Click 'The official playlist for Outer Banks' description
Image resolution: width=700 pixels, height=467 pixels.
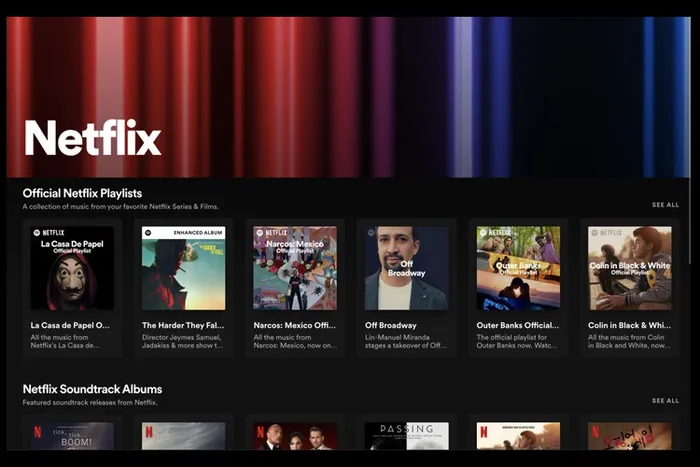click(517, 342)
